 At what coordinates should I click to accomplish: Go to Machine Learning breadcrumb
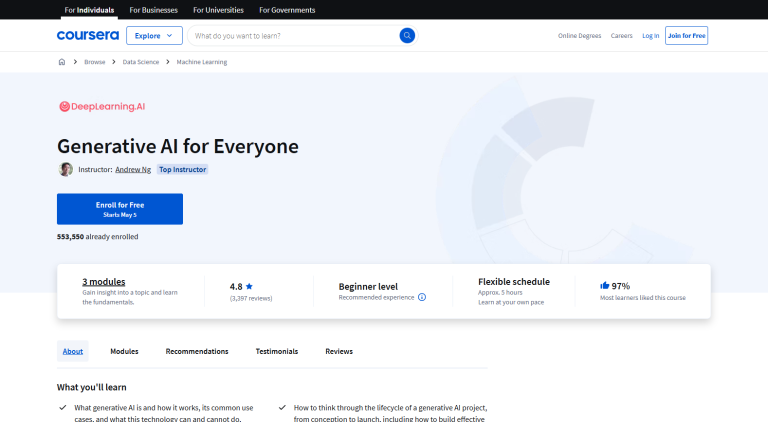click(202, 62)
